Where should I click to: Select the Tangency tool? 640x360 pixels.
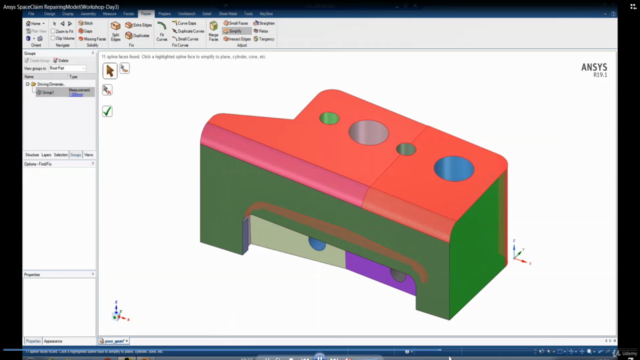coord(264,39)
